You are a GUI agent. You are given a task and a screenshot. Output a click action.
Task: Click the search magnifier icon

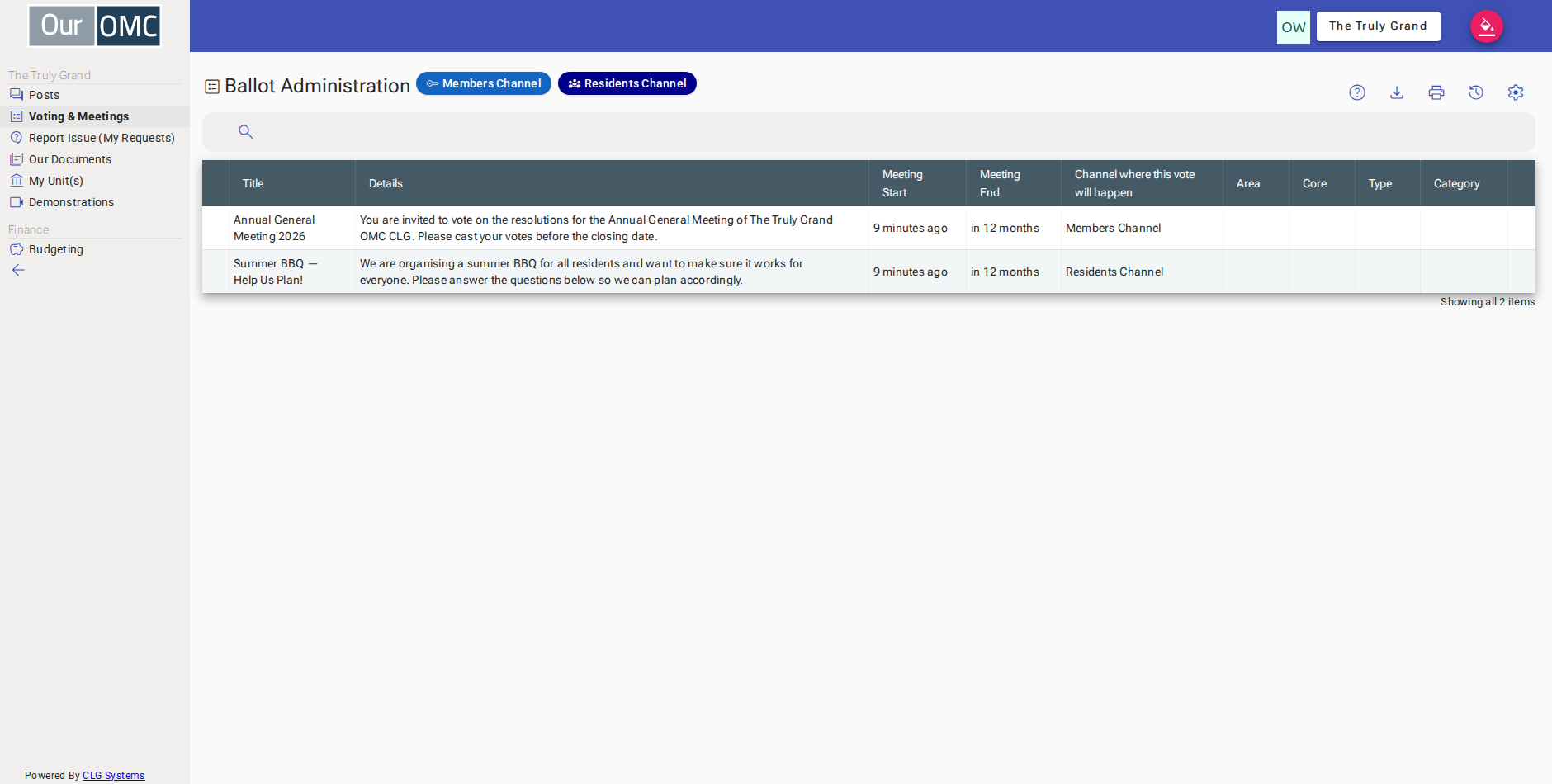(246, 132)
